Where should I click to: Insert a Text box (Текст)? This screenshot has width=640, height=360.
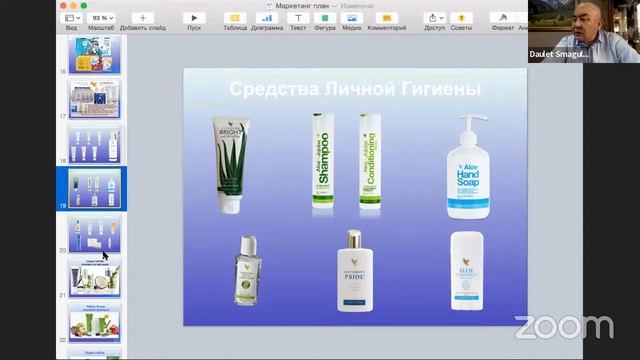click(x=298, y=18)
